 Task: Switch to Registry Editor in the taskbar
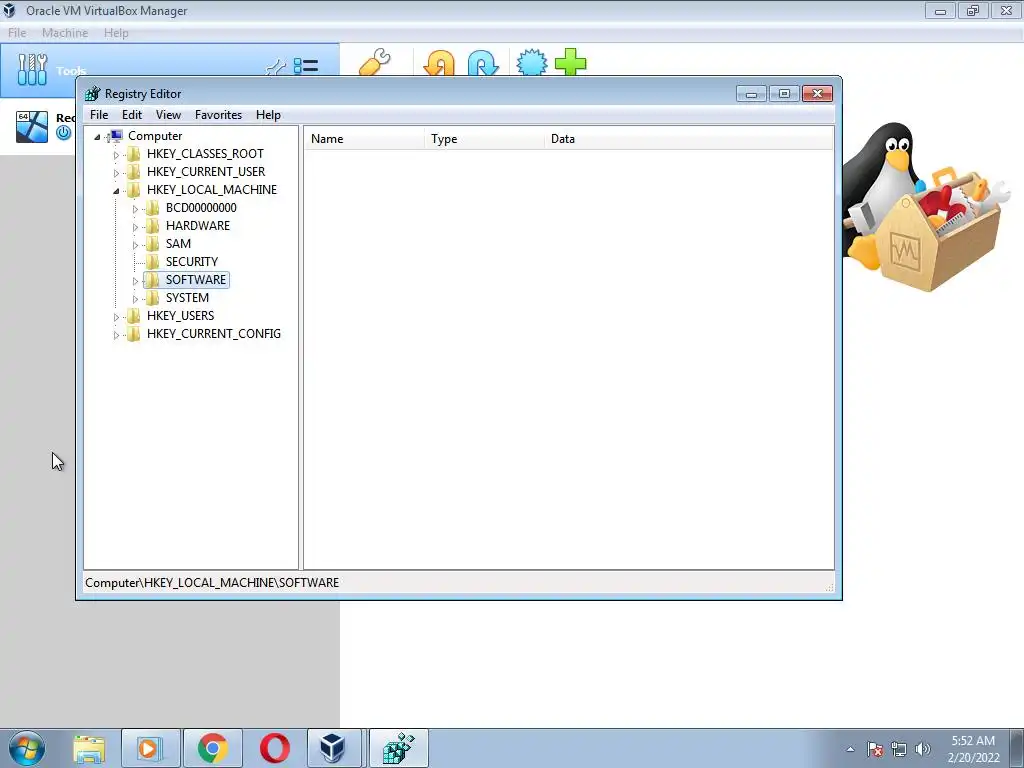399,748
